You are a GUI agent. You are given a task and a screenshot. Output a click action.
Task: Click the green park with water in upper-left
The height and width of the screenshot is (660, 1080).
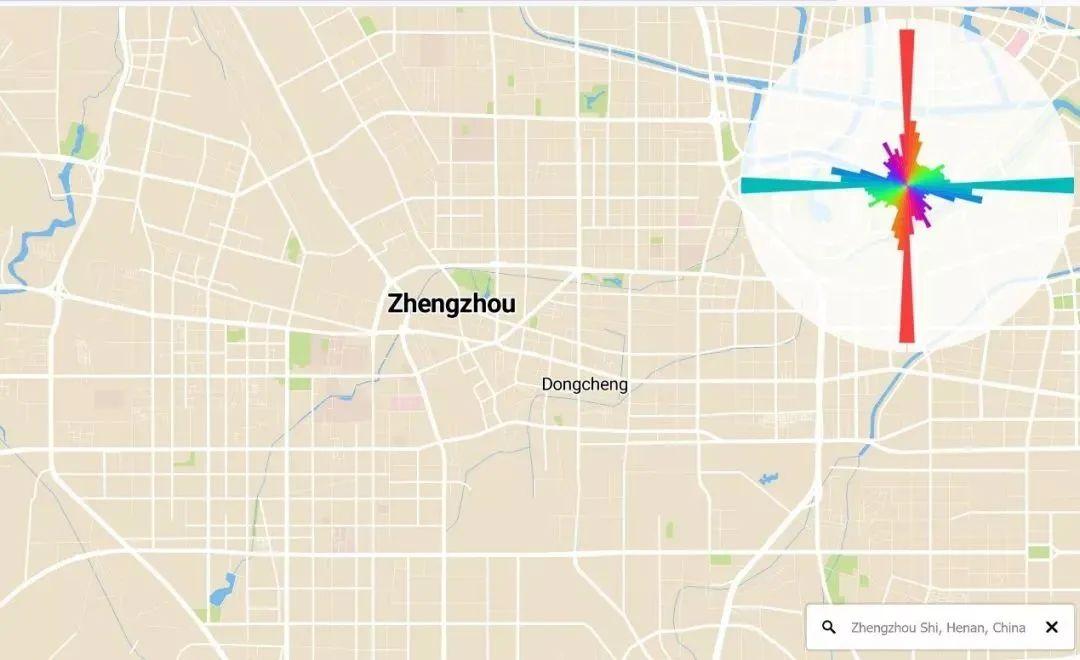[79, 140]
